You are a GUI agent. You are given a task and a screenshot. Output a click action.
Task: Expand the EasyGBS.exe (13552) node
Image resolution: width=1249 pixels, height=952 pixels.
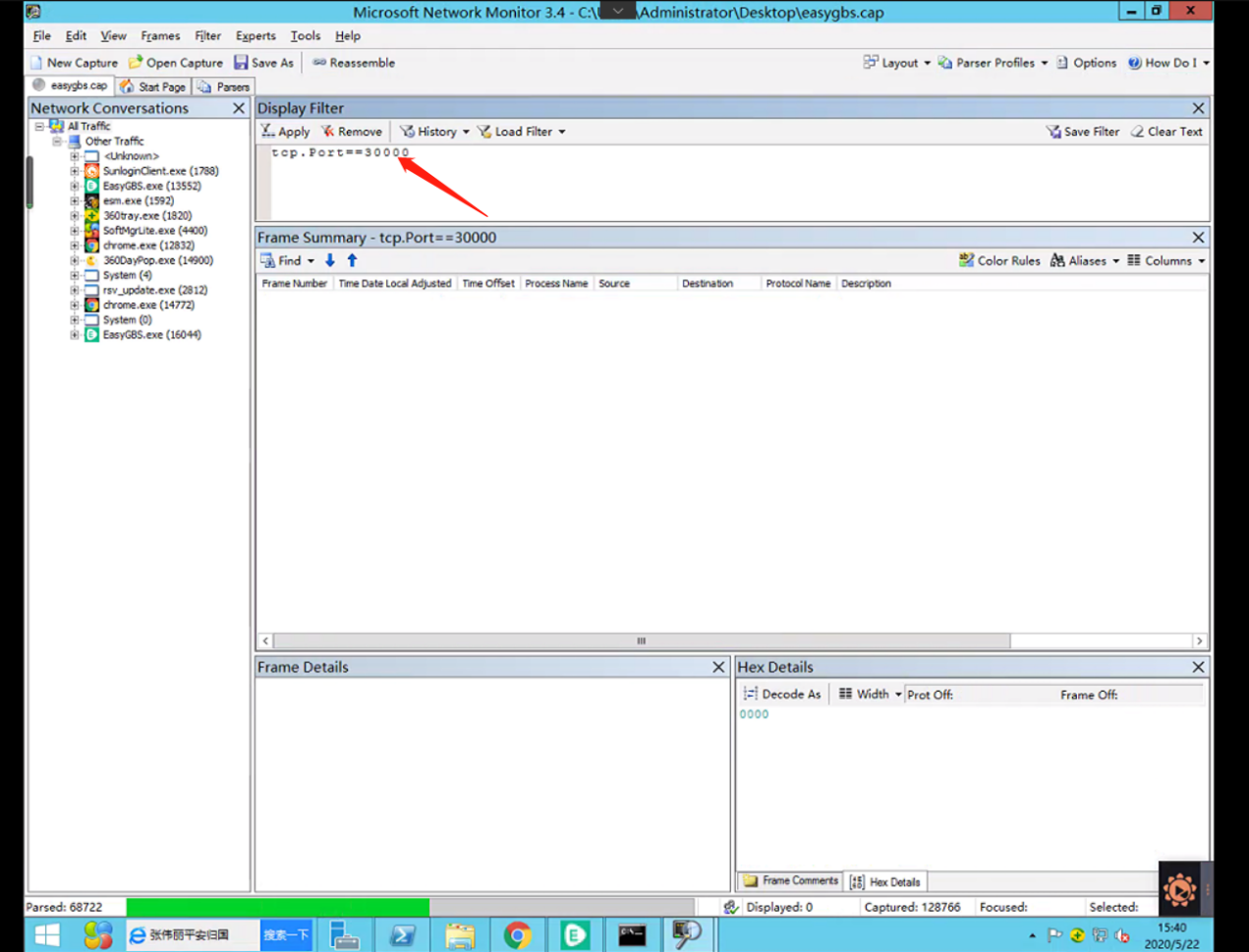75,186
